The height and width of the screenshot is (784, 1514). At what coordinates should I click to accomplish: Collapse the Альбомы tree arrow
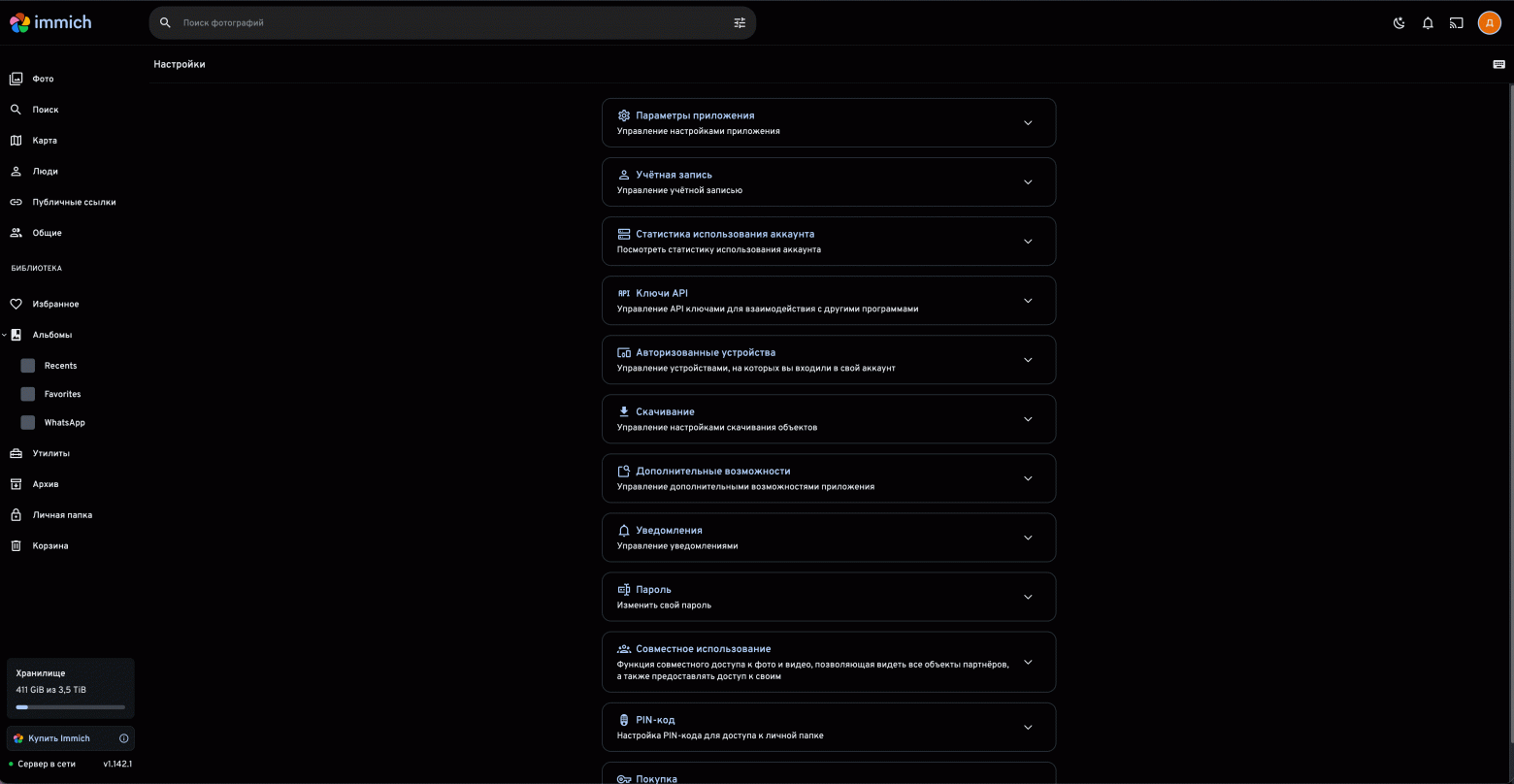(x=5, y=335)
